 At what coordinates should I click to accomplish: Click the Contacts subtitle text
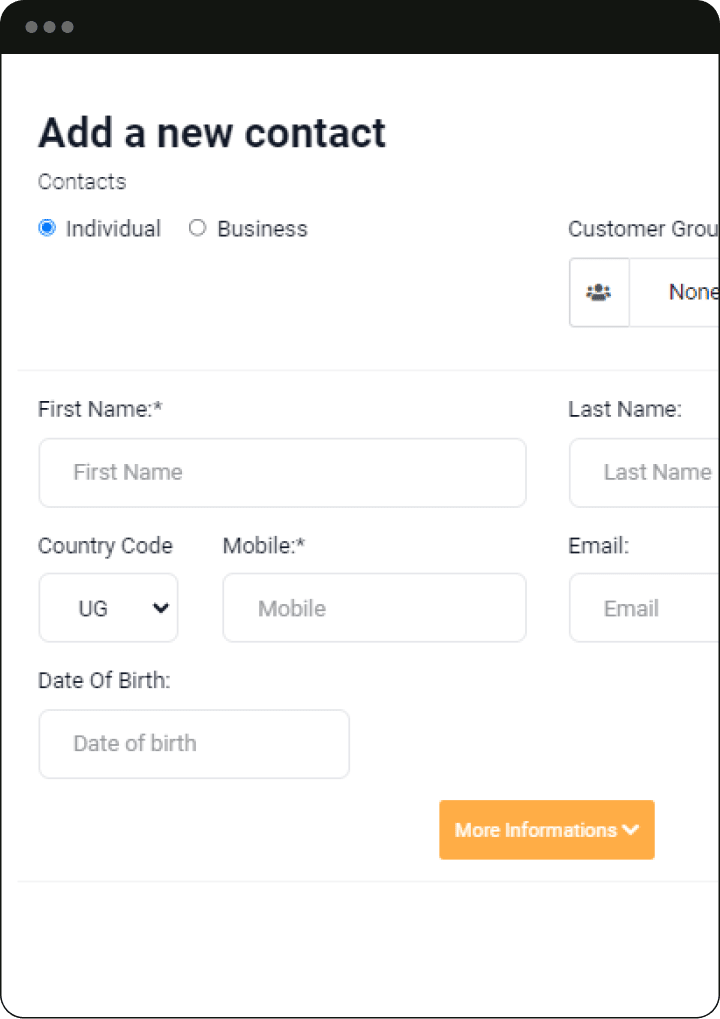(82, 182)
